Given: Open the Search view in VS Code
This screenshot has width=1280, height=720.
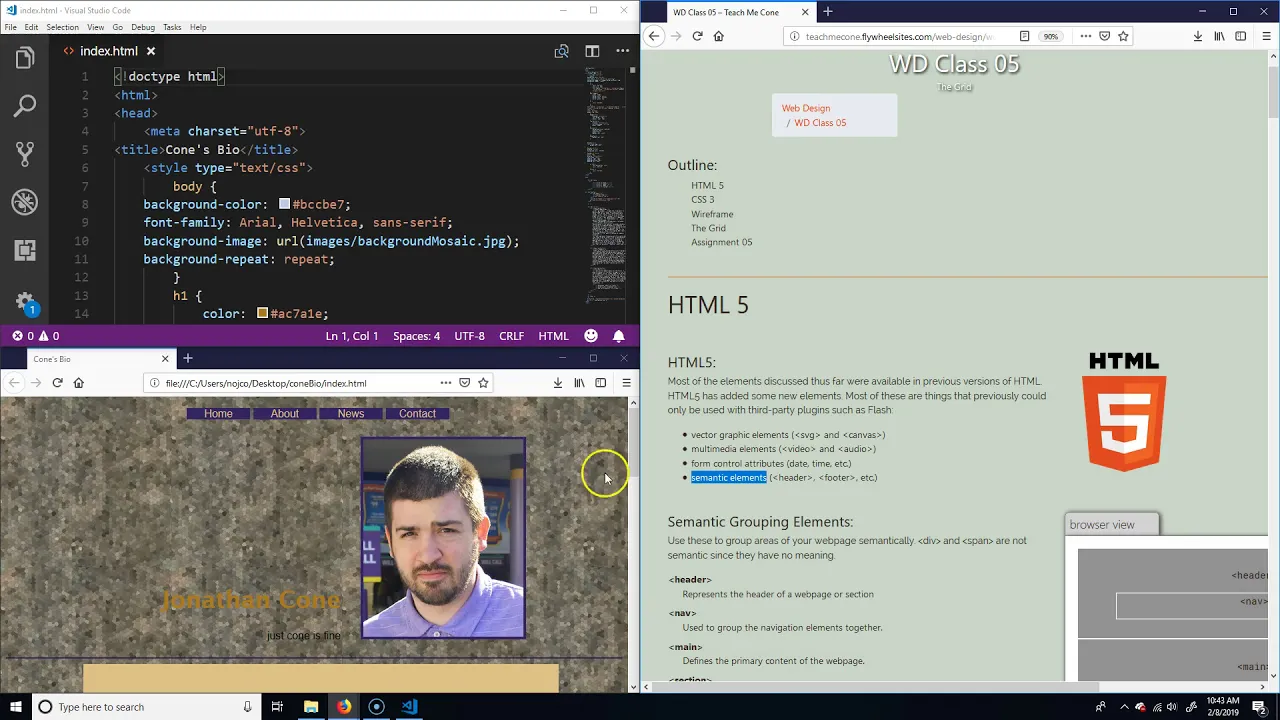Looking at the screenshot, I should coord(25,105).
